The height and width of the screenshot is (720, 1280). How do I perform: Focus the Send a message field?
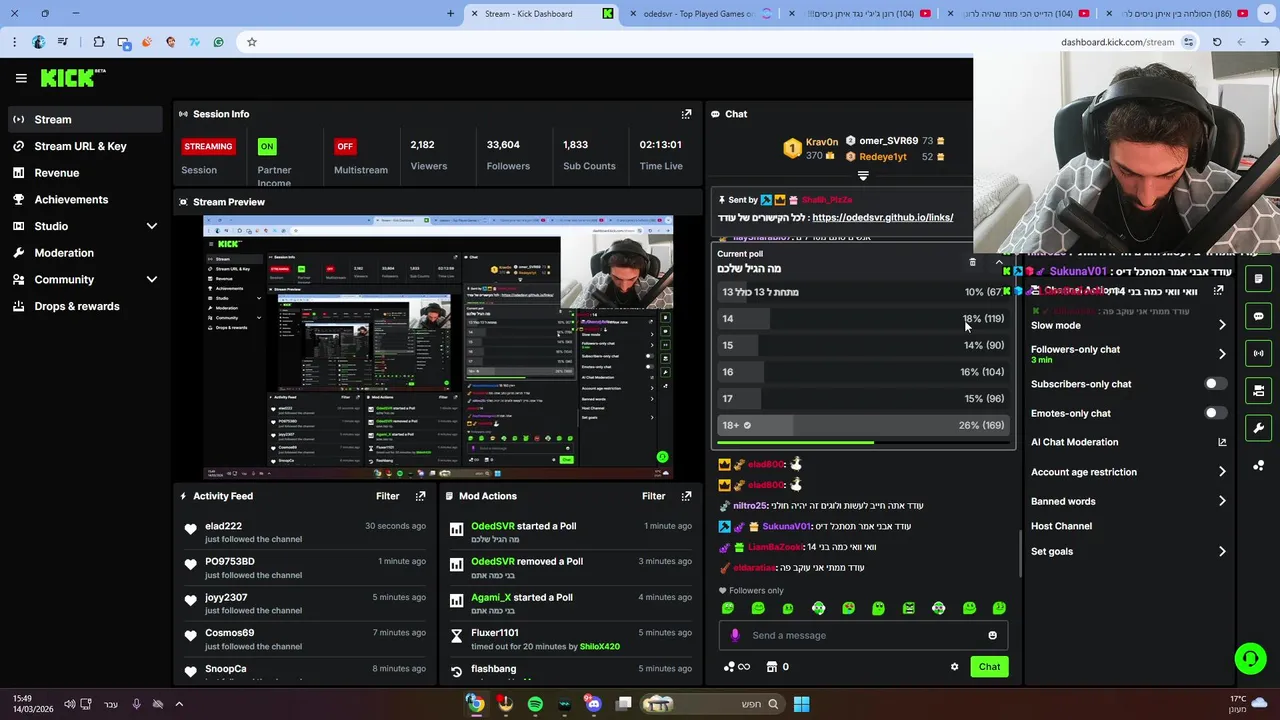pyautogui.click(x=863, y=635)
